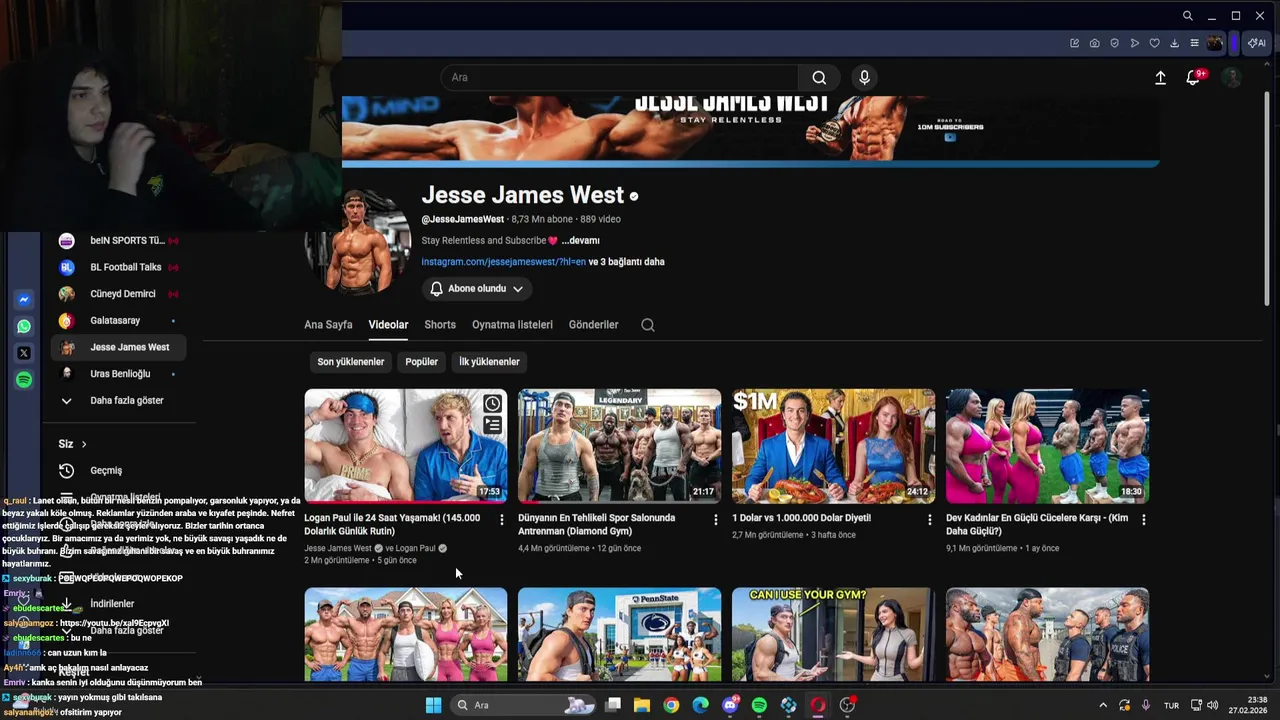This screenshot has height=720, width=1280.
Task: Click the Opera send-flow arrow icon
Action: pos(1134,43)
